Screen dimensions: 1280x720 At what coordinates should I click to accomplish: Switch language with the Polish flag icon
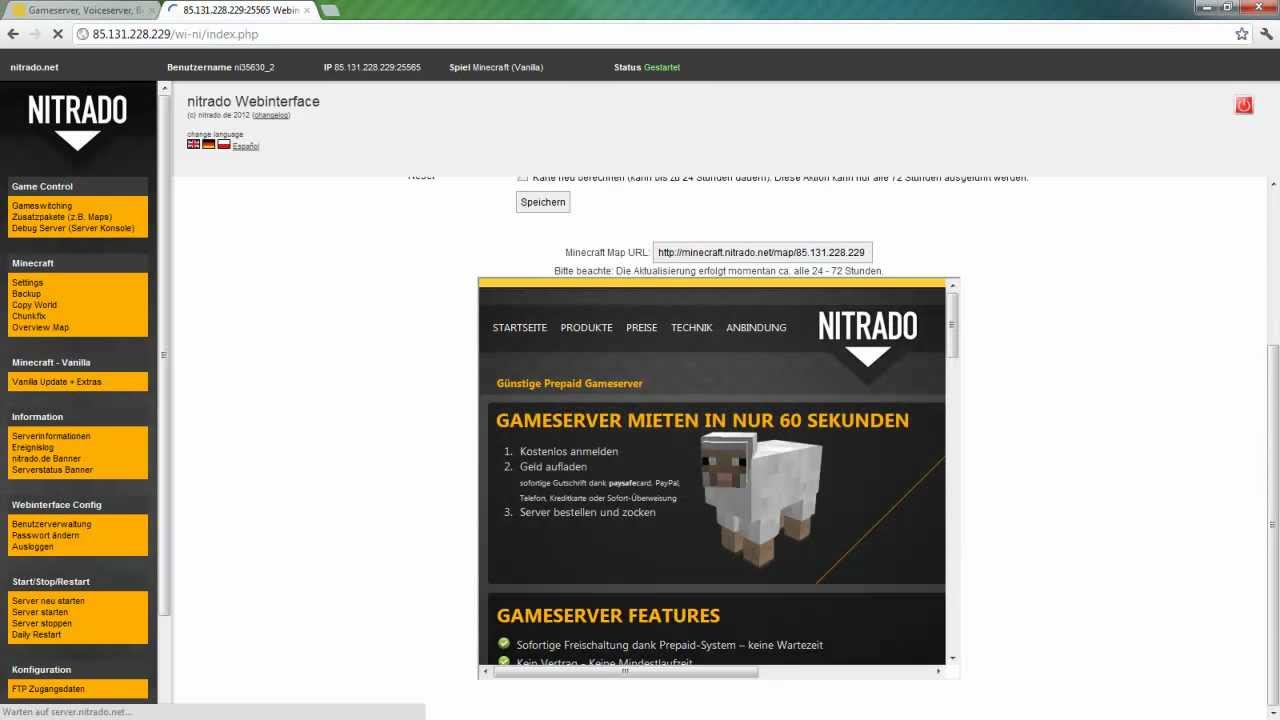[224, 144]
